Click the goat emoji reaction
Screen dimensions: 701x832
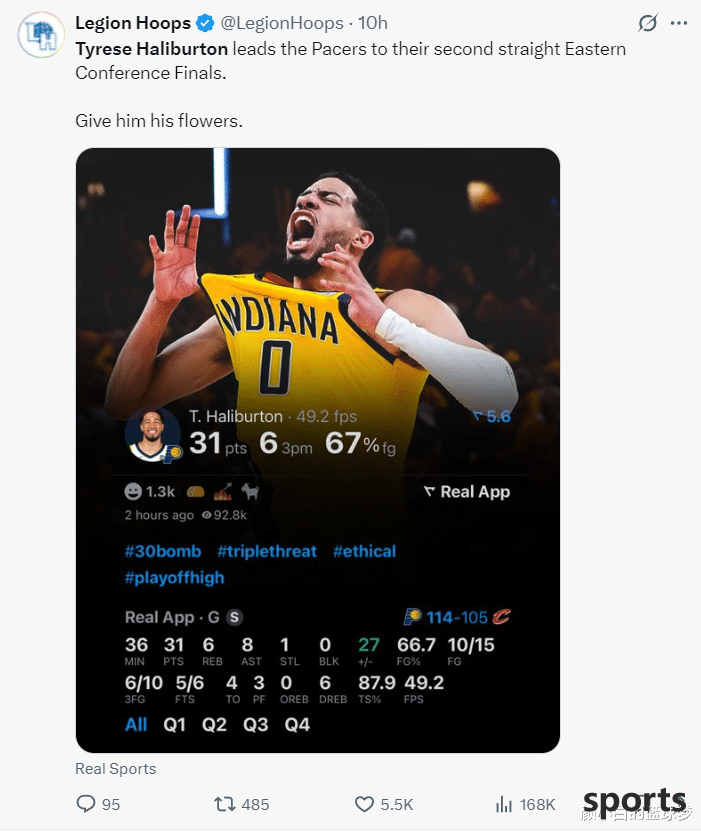point(250,492)
